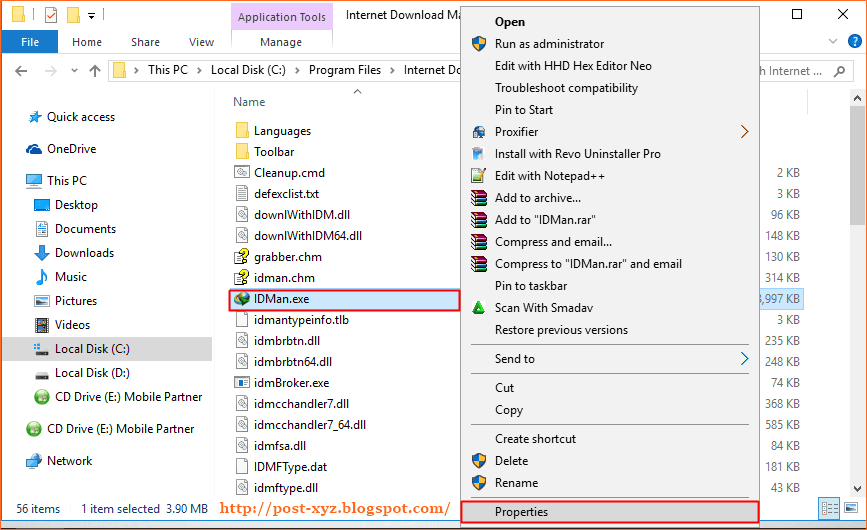Select Compress and email menu entry
Viewport: 867px width, 530px height.
pos(609,242)
